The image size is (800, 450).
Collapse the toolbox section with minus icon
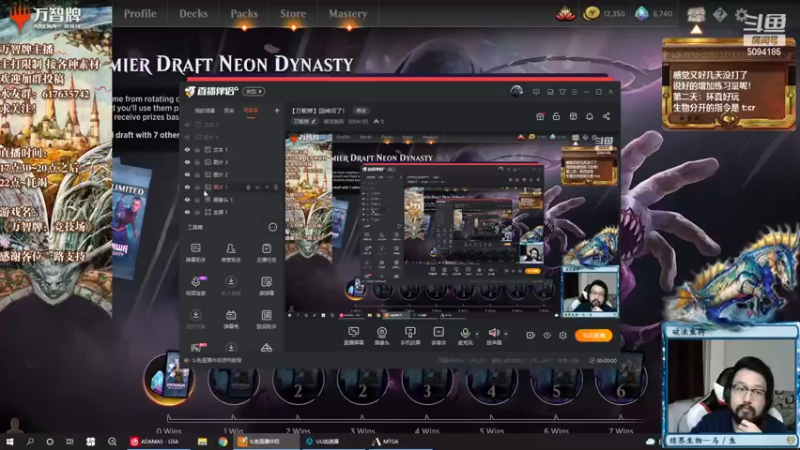(272, 227)
